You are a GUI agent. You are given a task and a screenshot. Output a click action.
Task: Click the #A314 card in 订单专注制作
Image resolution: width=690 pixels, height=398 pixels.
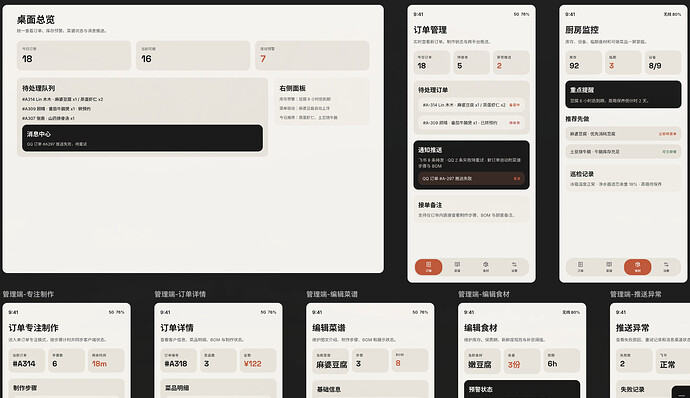(26, 361)
